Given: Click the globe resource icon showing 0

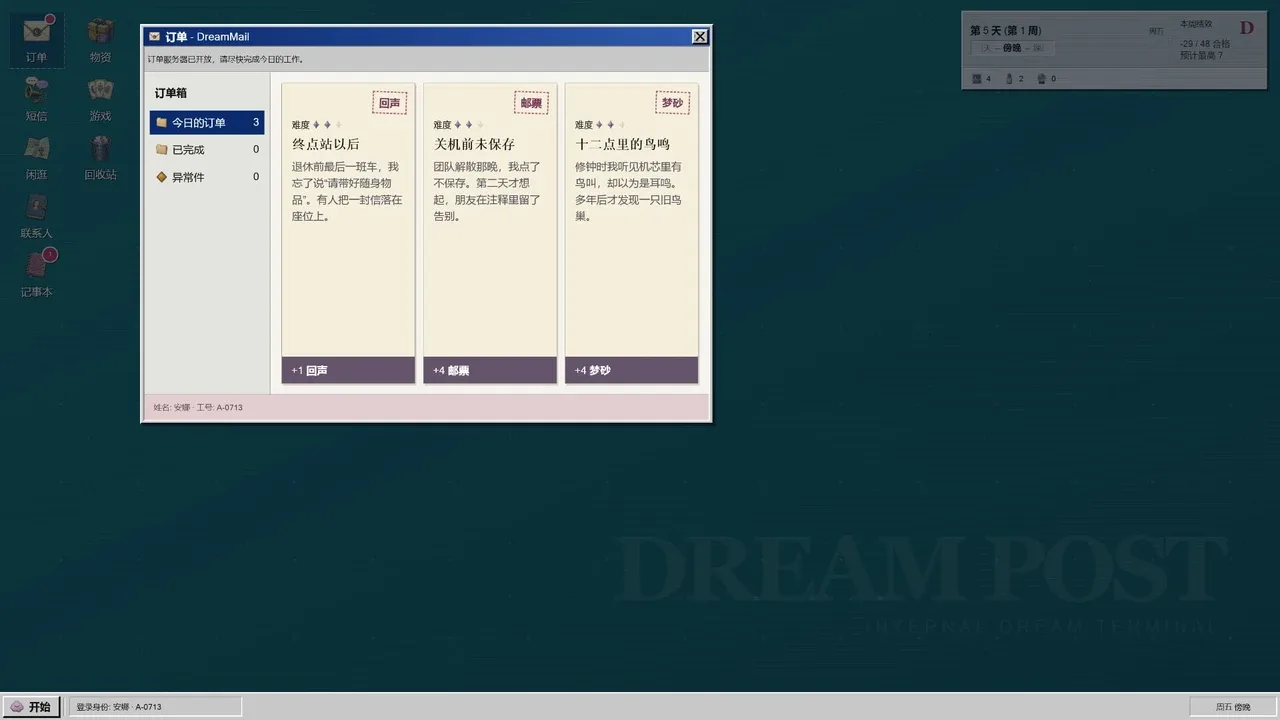Looking at the screenshot, I should point(1042,78).
